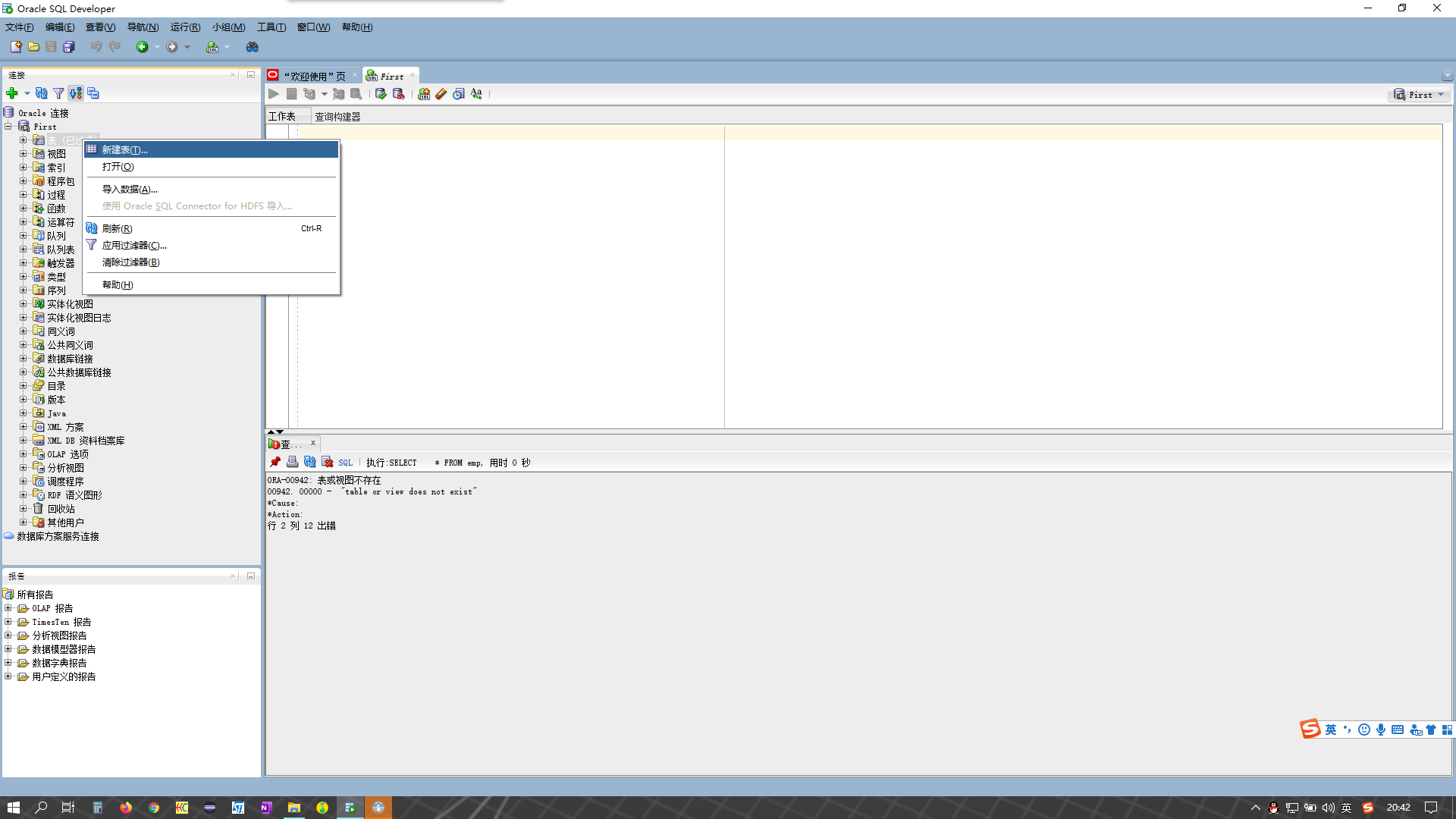Image resolution: width=1456 pixels, height=819 pixels.
Task: Refresh the query output with the refresh icon
Action: point(309,462)
